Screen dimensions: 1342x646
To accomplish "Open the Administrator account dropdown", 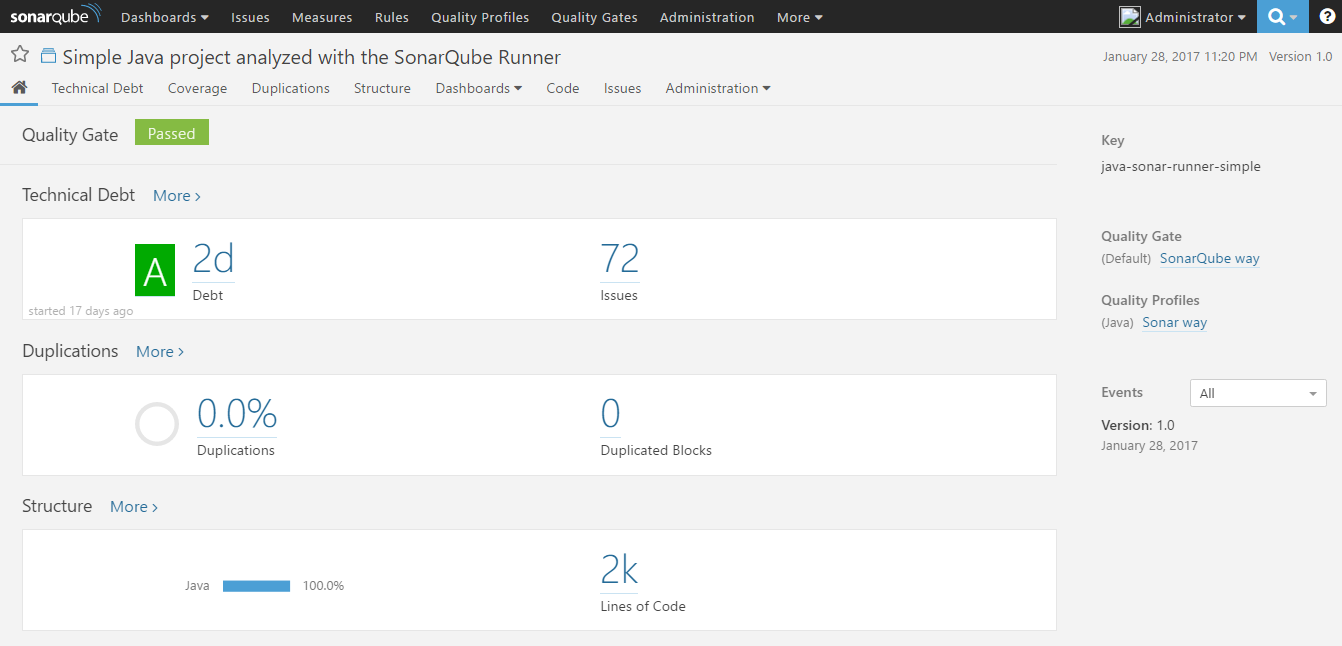I will [1196, 17].
